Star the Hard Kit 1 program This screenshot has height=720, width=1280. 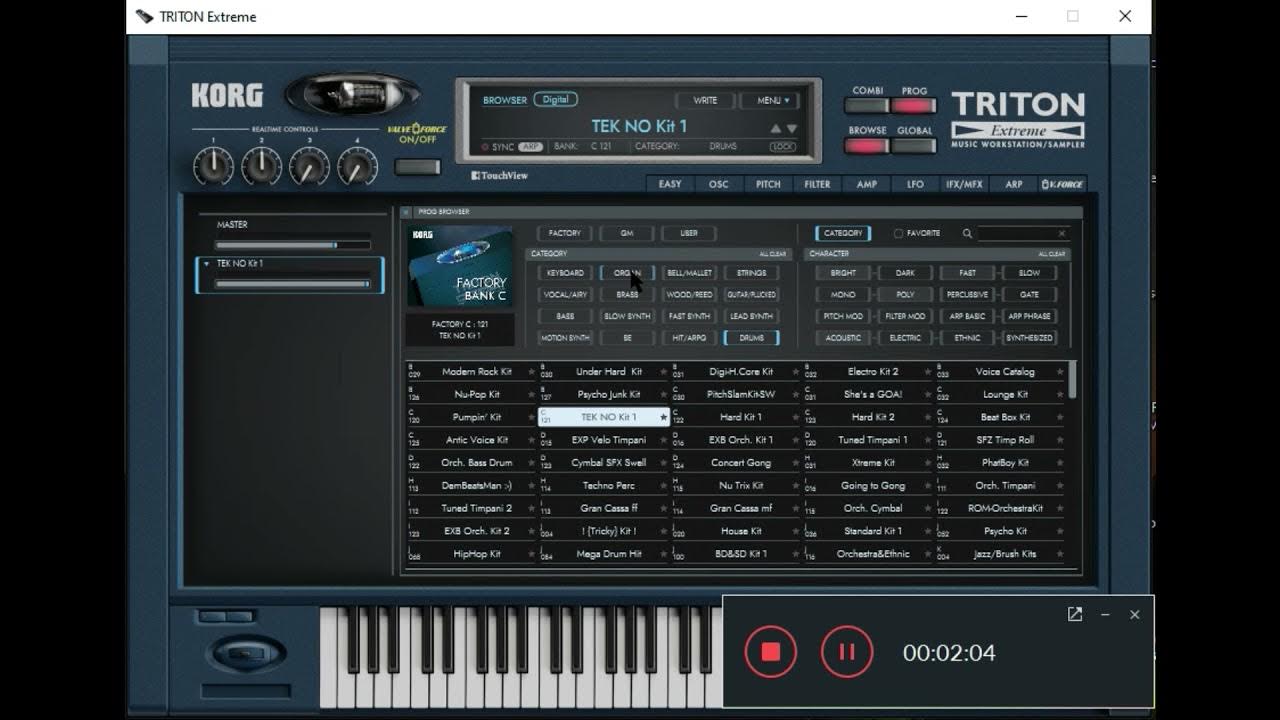(796, 417)
